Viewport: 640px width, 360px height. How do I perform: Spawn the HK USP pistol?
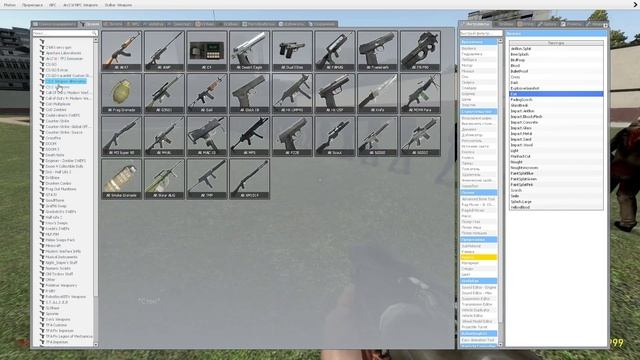coord(335,93)
